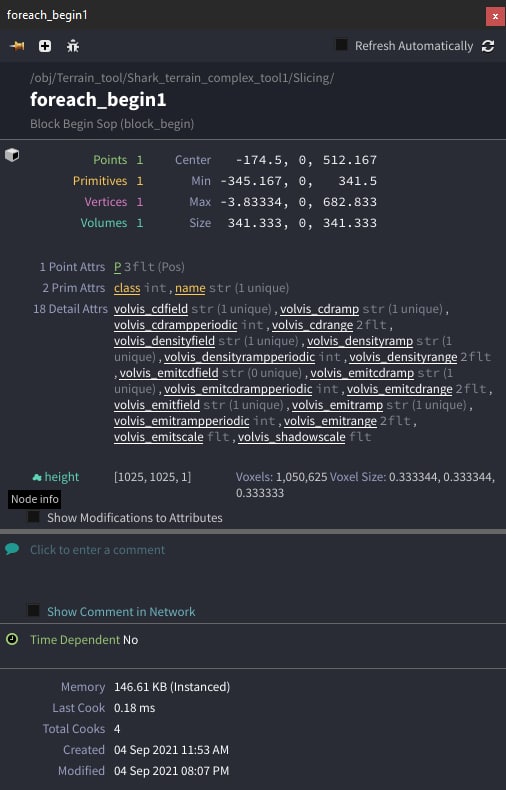Open the volvis_emitcdfield attribute link
This screenshot has width=506, height=790.
[169, 373]
